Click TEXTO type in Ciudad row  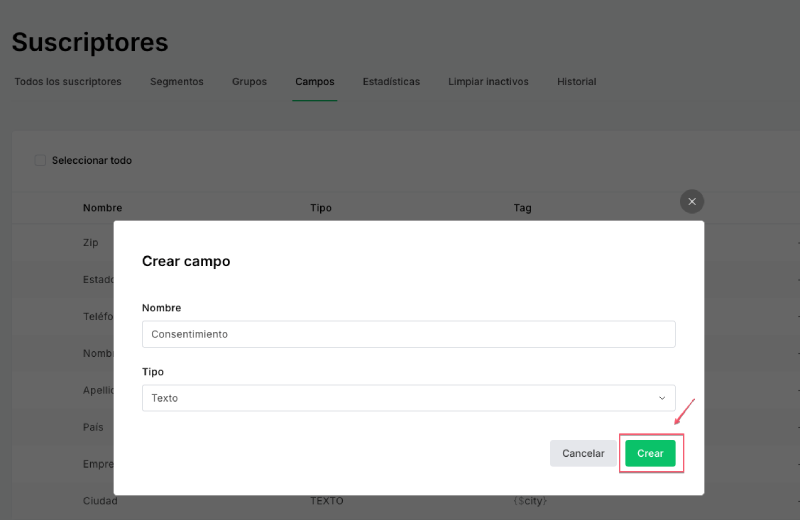[327, 501]
